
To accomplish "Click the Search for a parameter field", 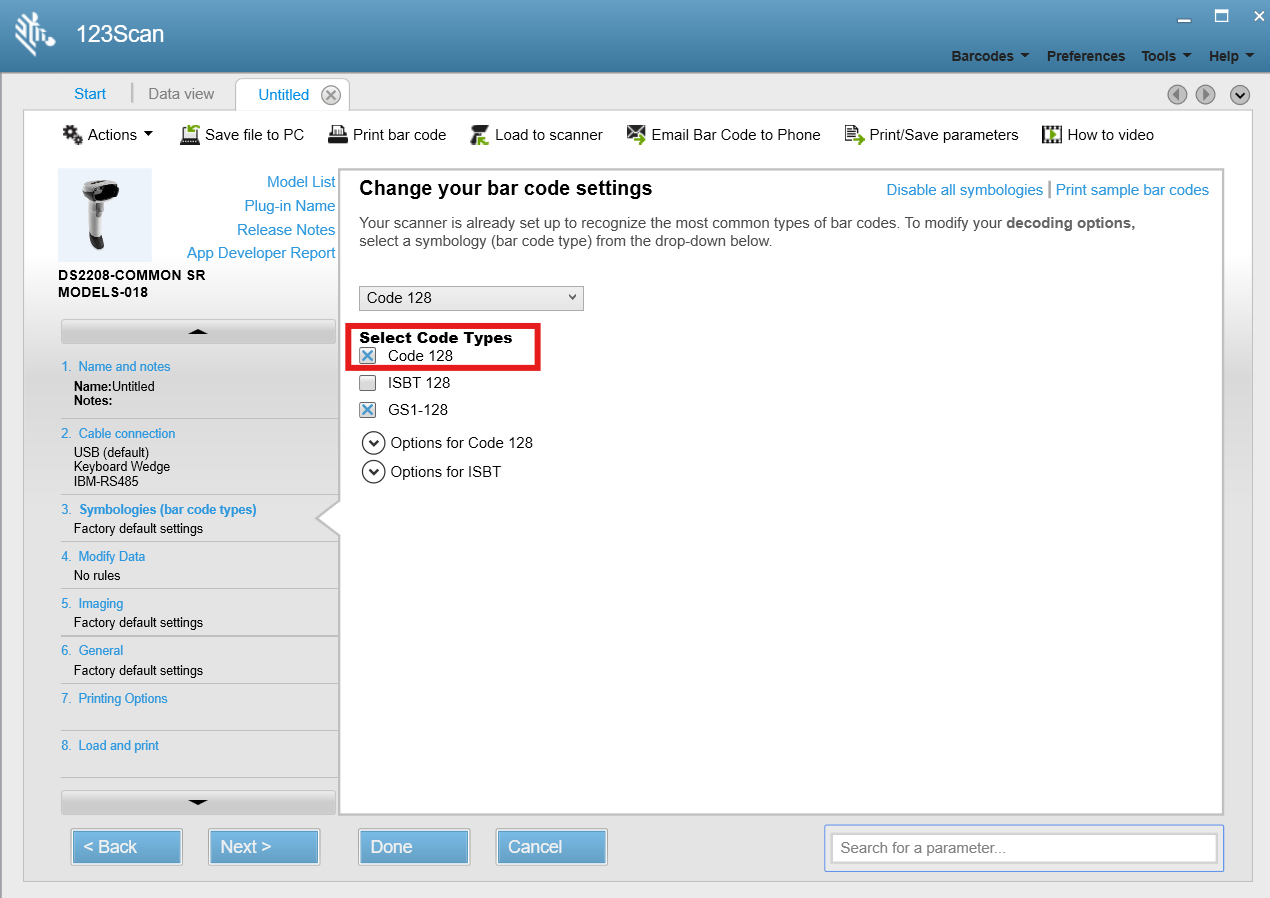I will (1024, 848).
